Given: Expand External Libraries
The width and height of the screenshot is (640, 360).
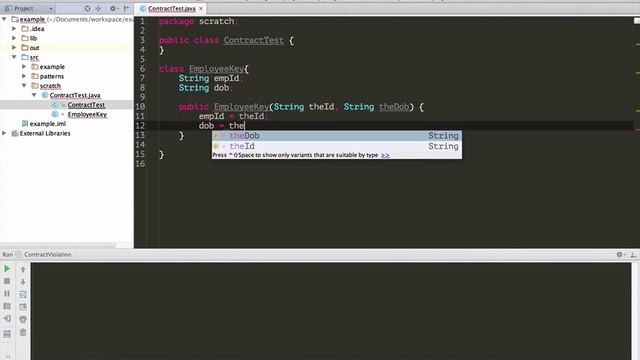Looking at the screenshot, I should pyautogui.click(x=4, y=133).
